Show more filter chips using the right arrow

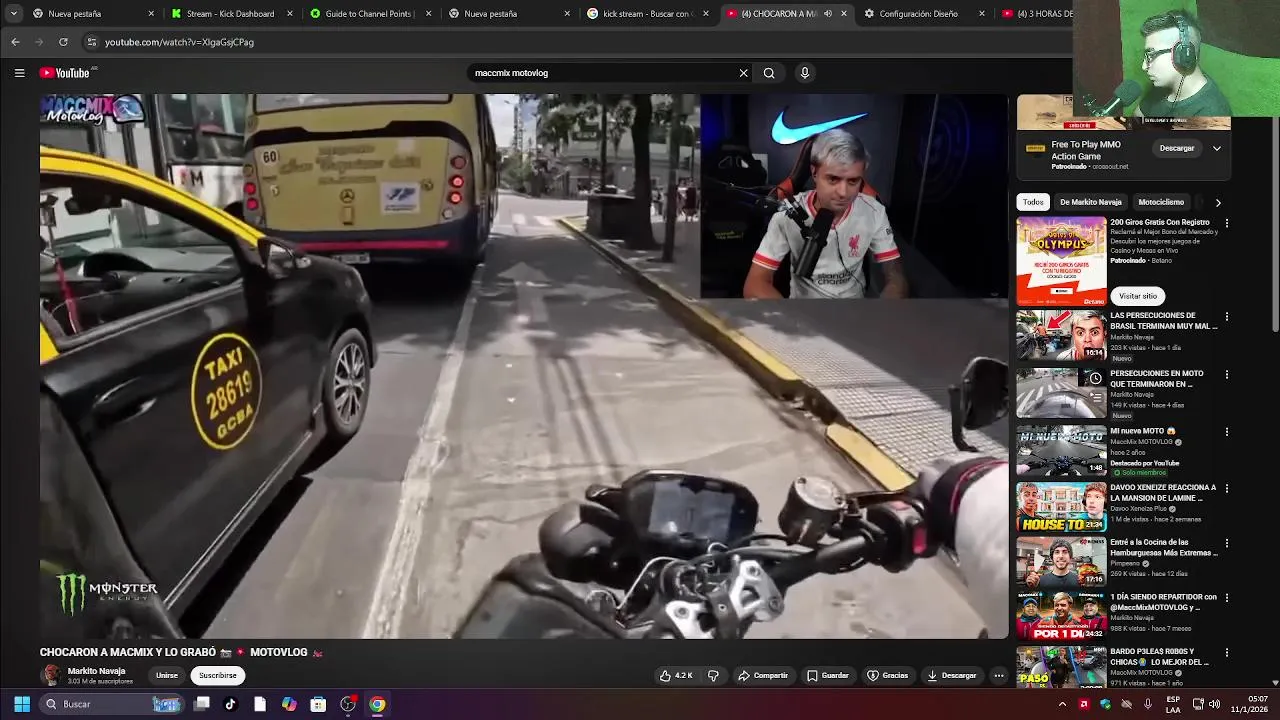tap(1218, 202)
